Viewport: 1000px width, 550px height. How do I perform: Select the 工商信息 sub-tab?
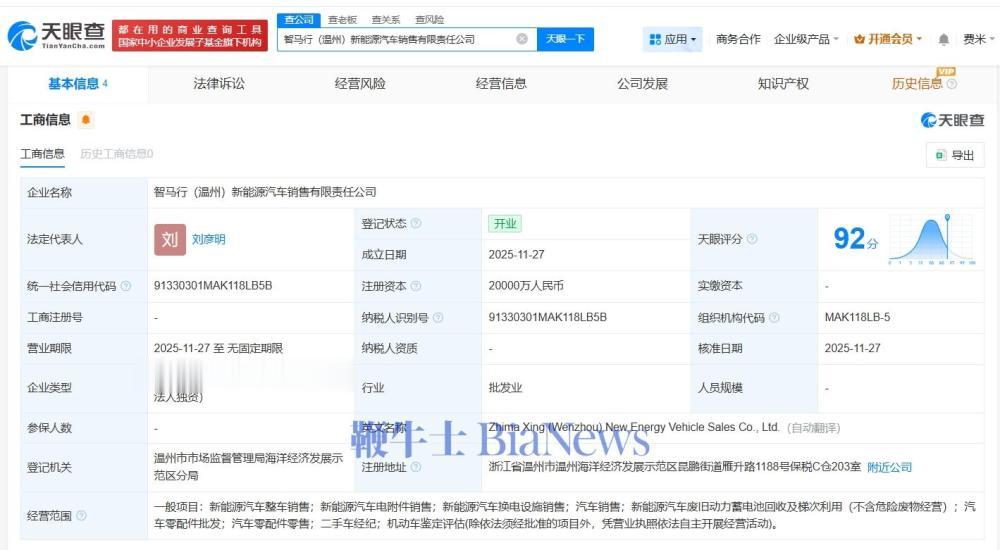coord(42,154)
